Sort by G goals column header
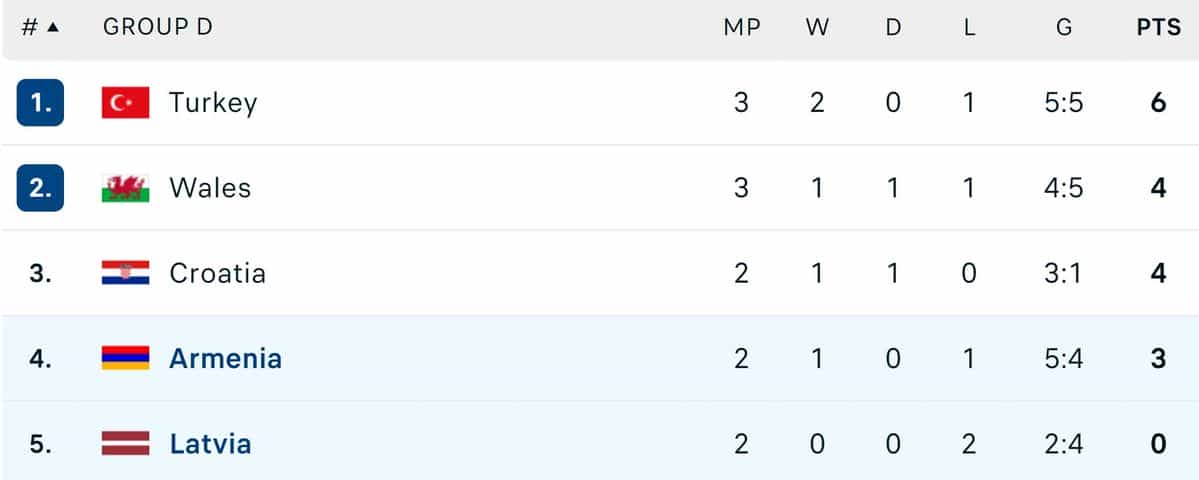Screen dimensions: 1199x480 (1064, 28)
